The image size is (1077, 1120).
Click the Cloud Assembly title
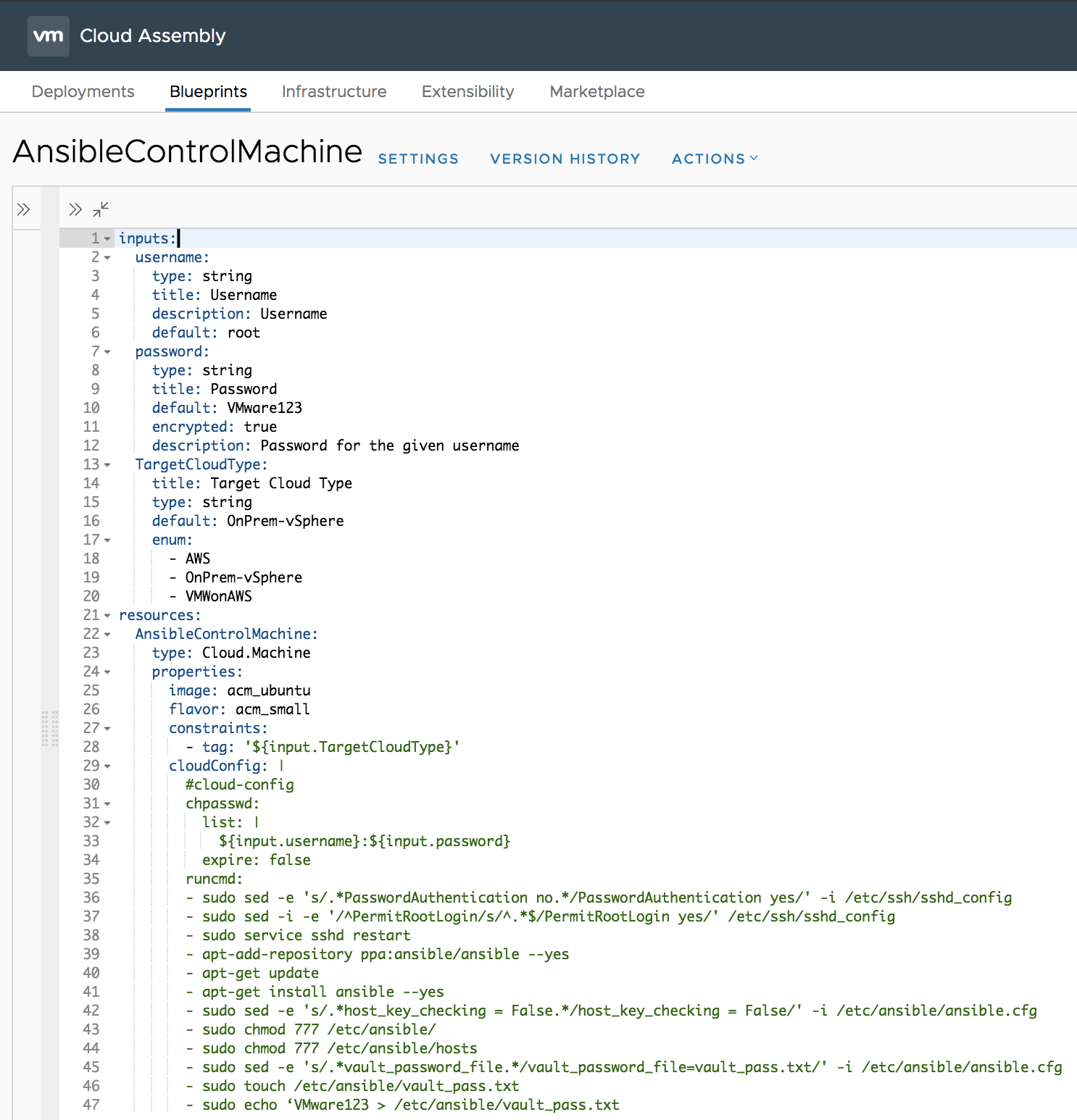pyautogui.click(x=153, y=35)
